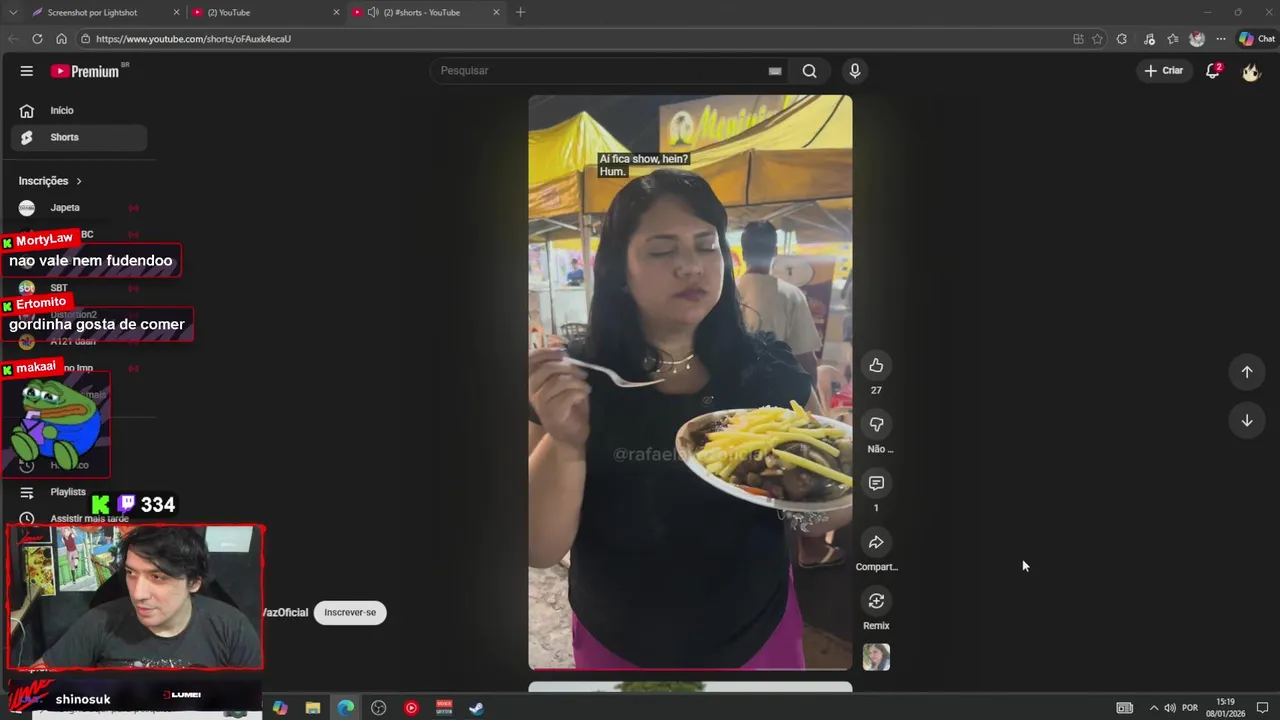
Task: Open Windows notification center
Action: [x=1262, y=708]
